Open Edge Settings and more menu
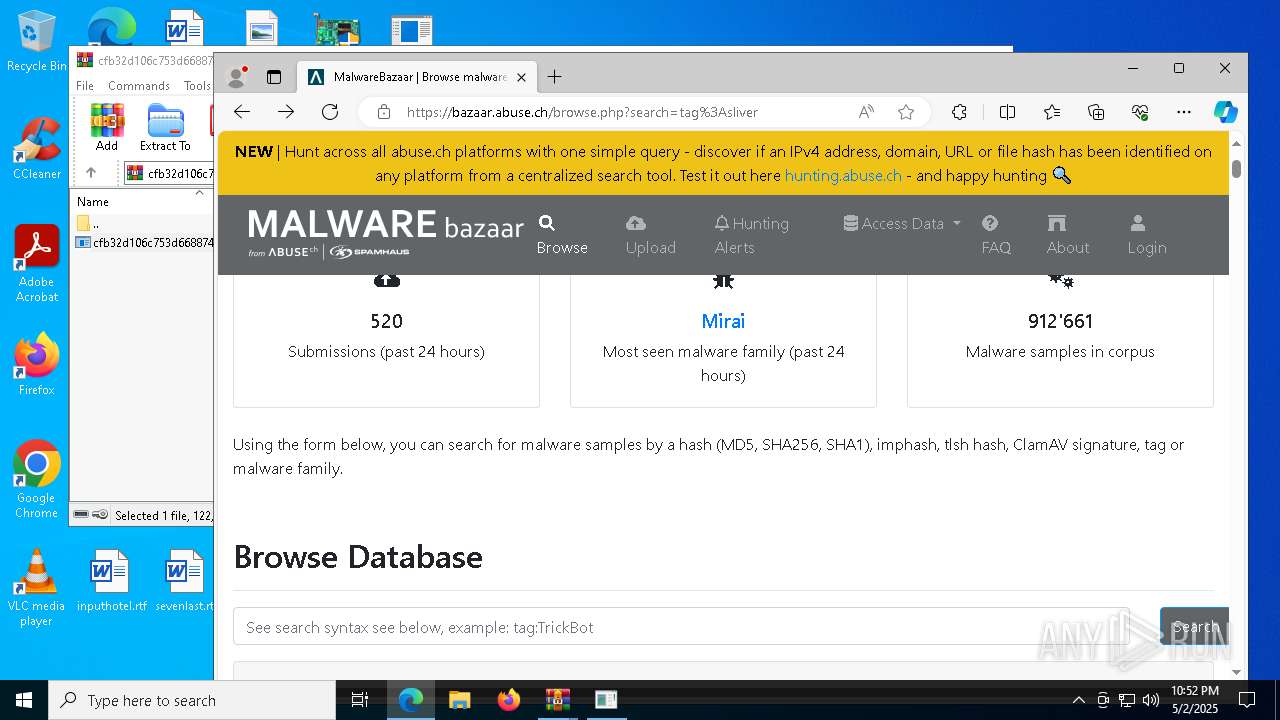This screenshot has width=1280, height=720. click(1184, 112)
